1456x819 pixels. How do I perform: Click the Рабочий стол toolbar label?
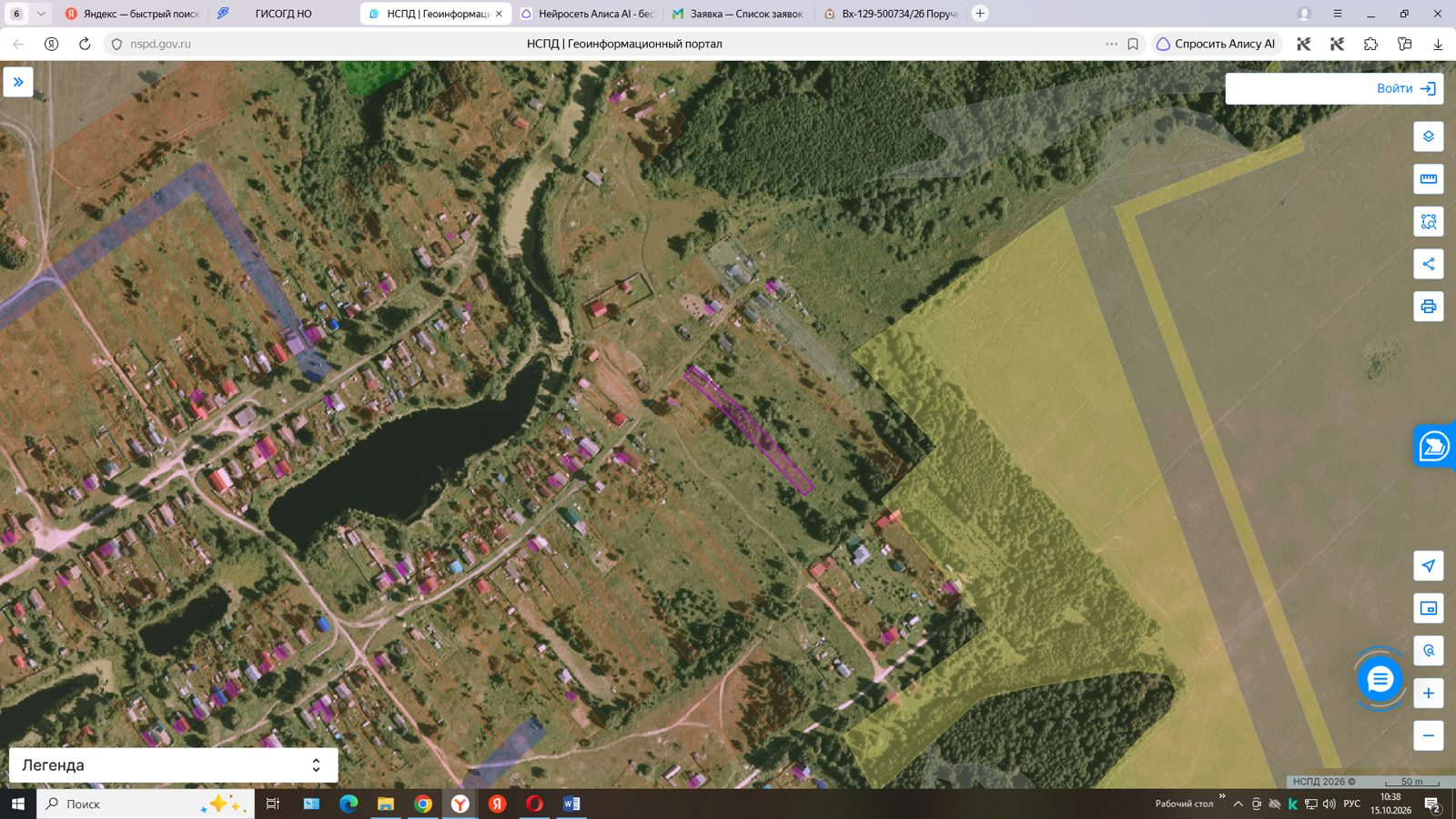(1184, 804)
